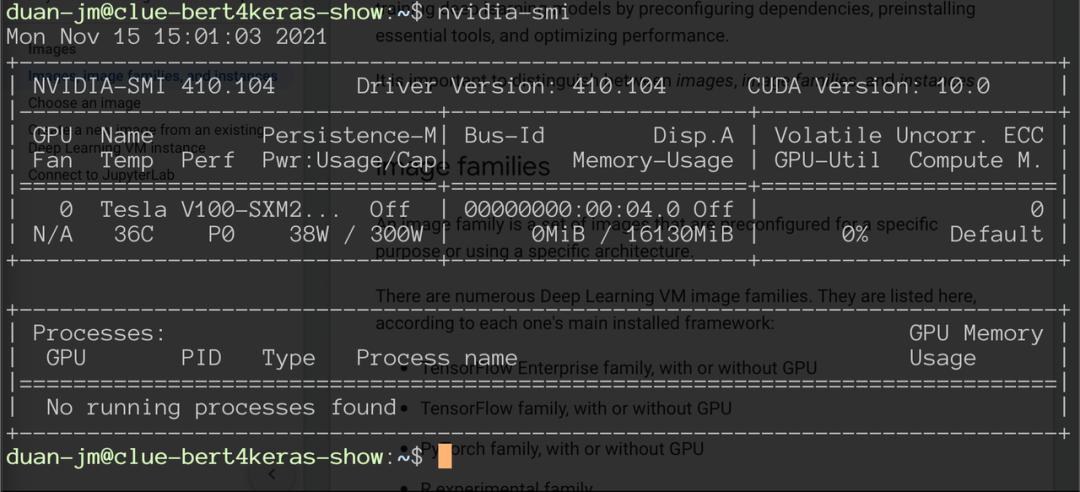The height and width of the screenshot is (492, 1080).
Task: Open the "Choose an image" sidebar link
Action: pyautogui.click(x=84, y=102)
